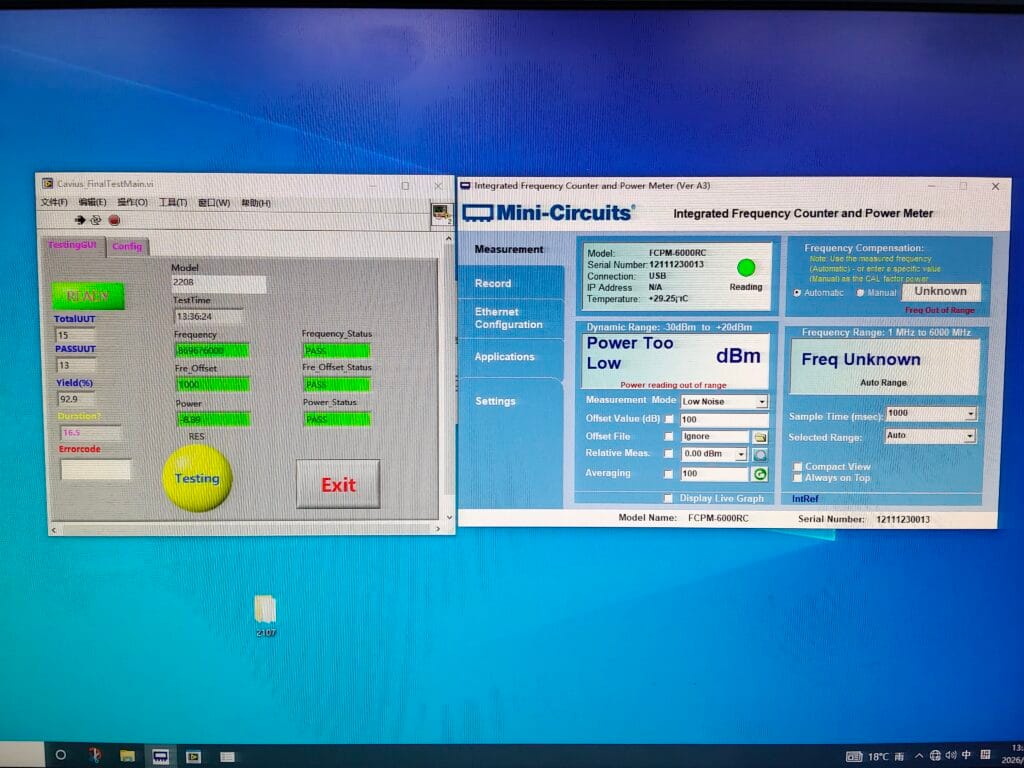Click the Cortana circle icon on taskbar
The width and height of the screenshot is (1024, 768).
(x=61, y=755)
